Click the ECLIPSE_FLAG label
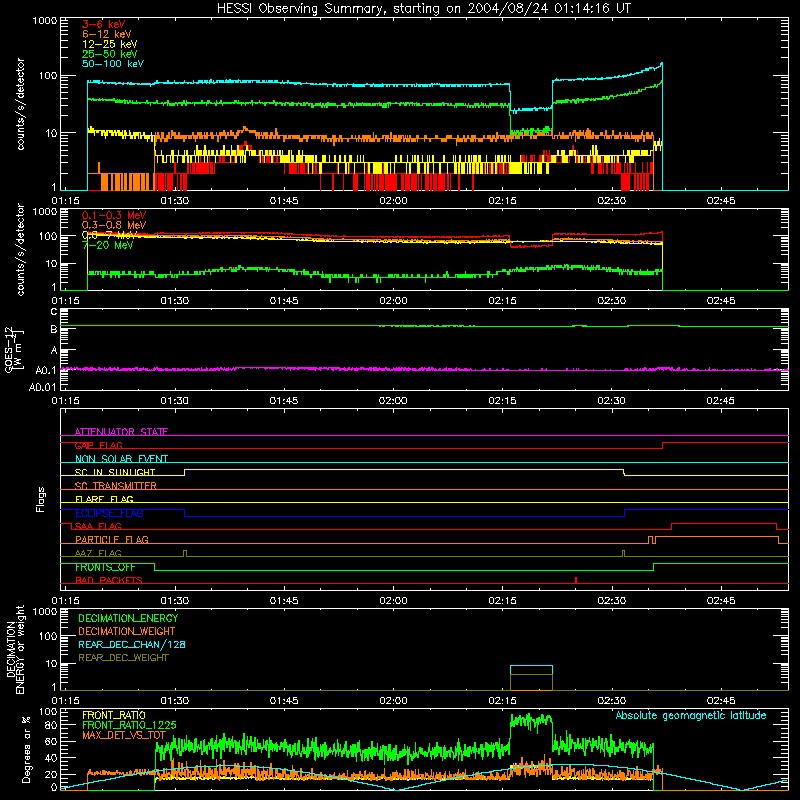Viewport: 800px width, 800px height. click(x=109, y=513)
